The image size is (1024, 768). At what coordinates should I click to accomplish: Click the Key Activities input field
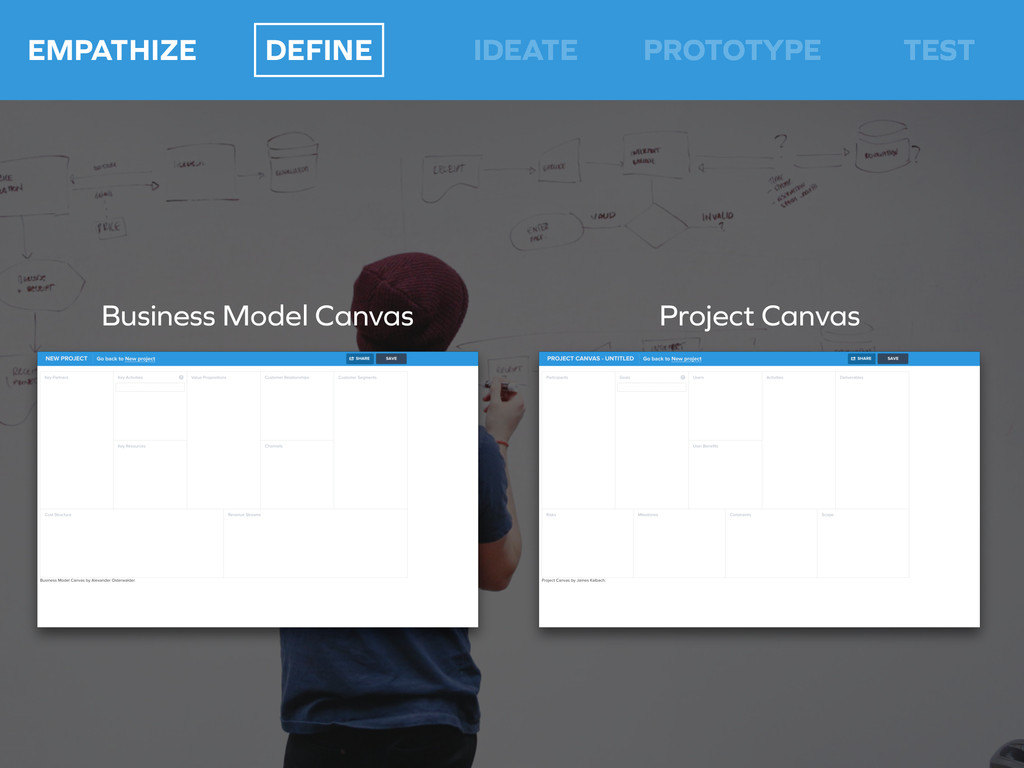click(150, 387)
